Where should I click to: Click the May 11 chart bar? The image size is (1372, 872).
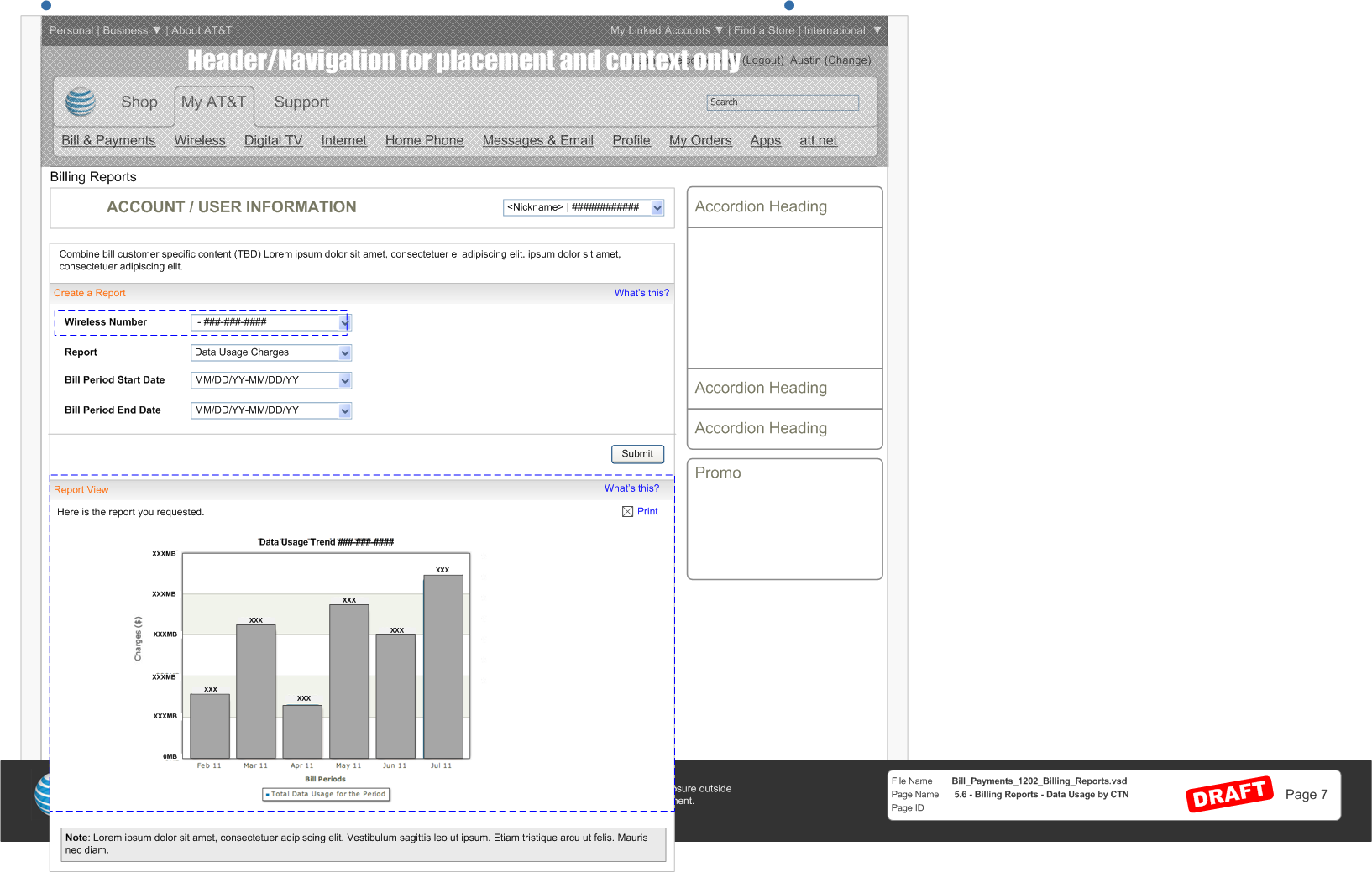[349, 681]
